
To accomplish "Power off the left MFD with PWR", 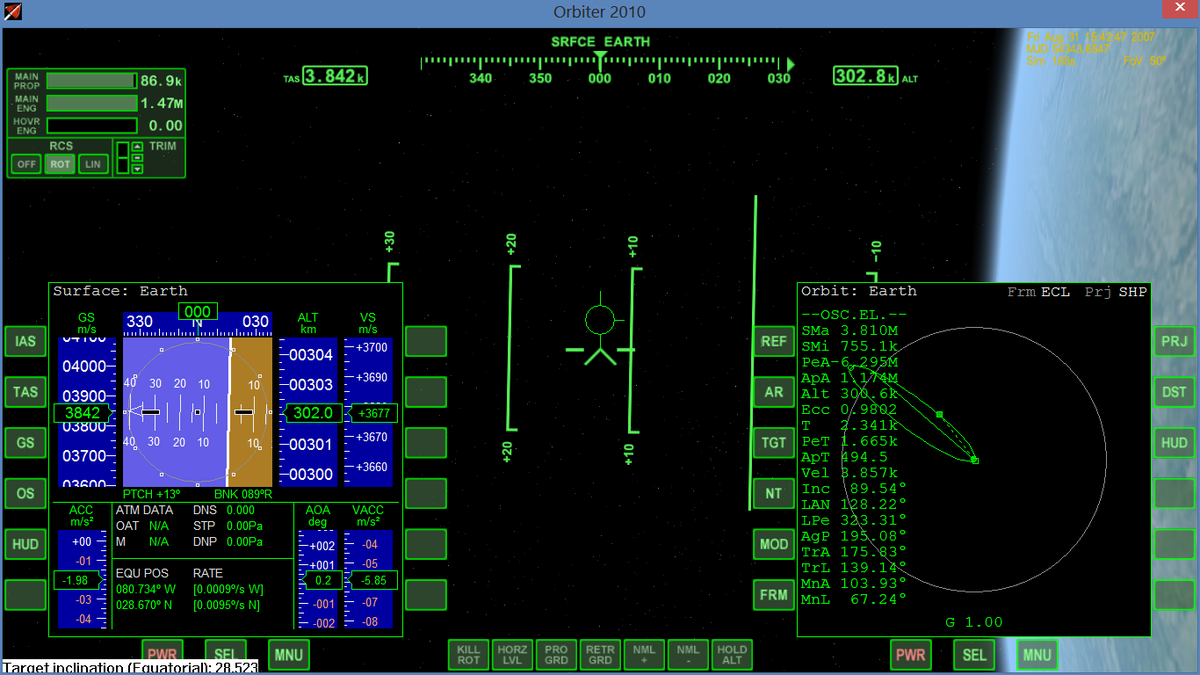I will pos(162,655).
